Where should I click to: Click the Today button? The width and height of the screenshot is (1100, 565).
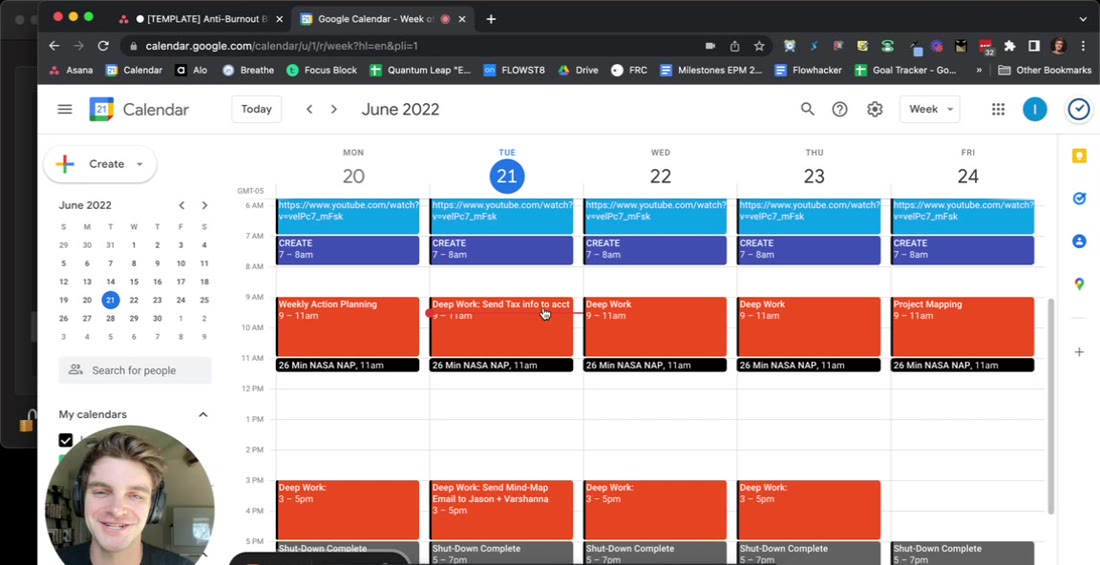click(256, 109)
